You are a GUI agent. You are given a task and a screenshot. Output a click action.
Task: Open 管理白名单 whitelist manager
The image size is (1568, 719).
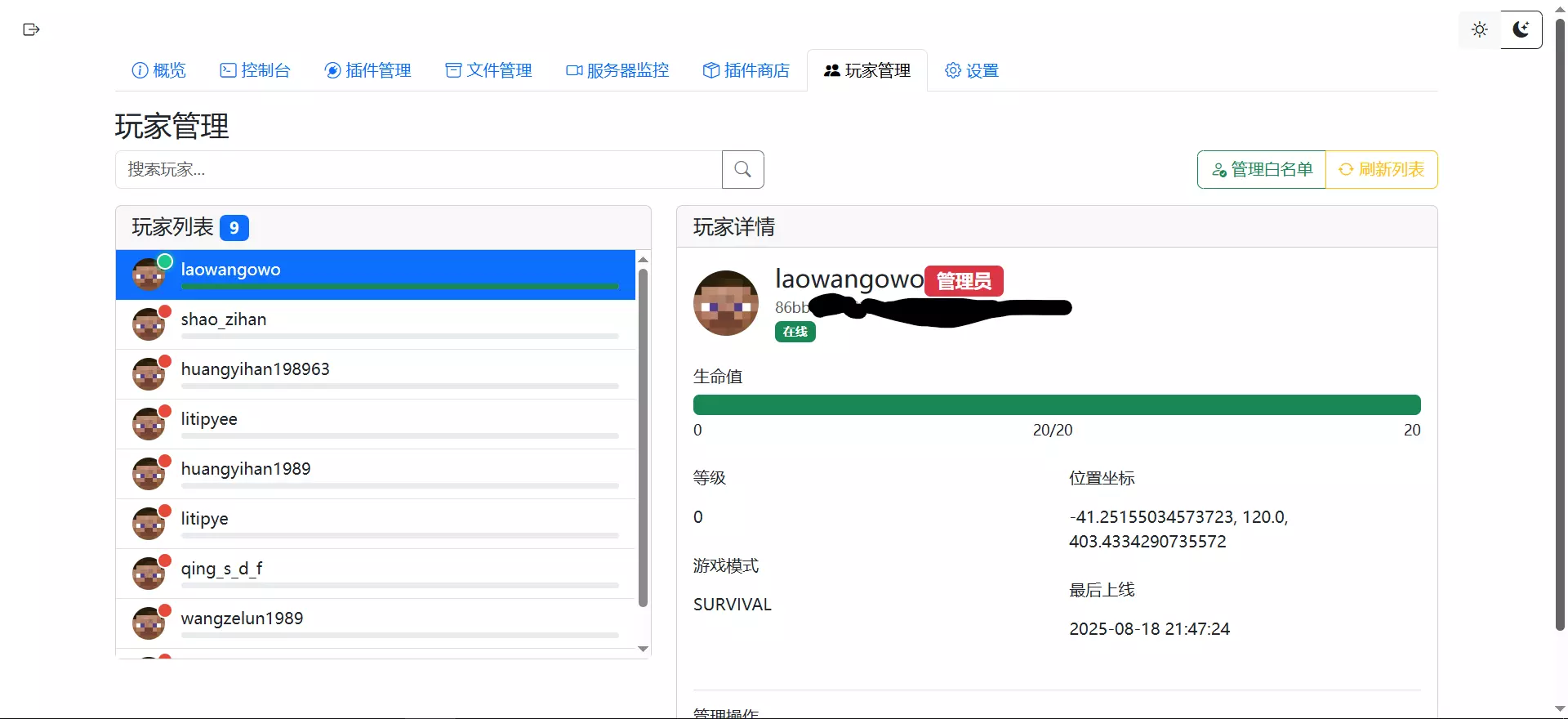coord(1262,169)
